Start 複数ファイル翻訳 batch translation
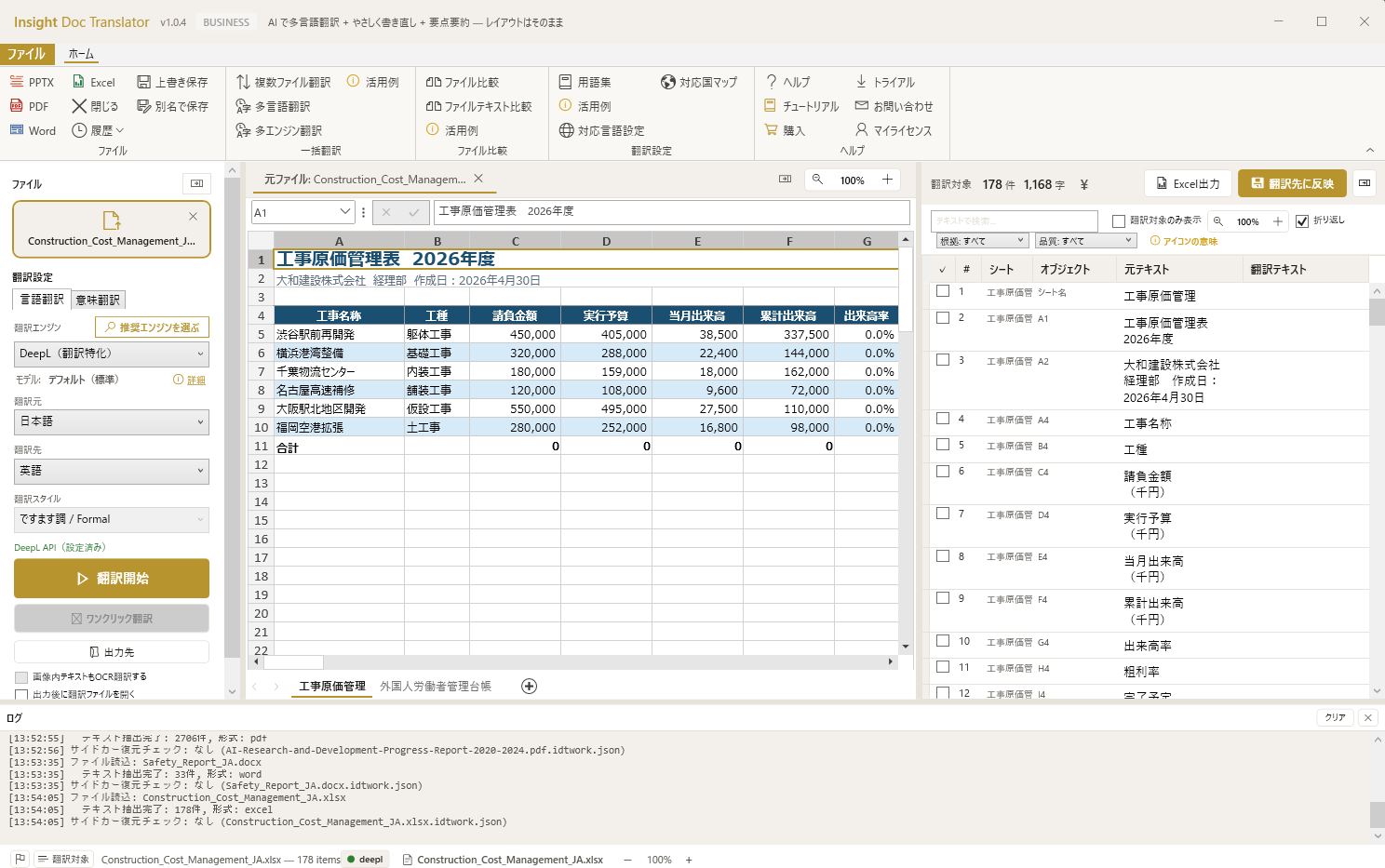The height and width of the screenshot is (868, 1385). [x=283, y=82]
